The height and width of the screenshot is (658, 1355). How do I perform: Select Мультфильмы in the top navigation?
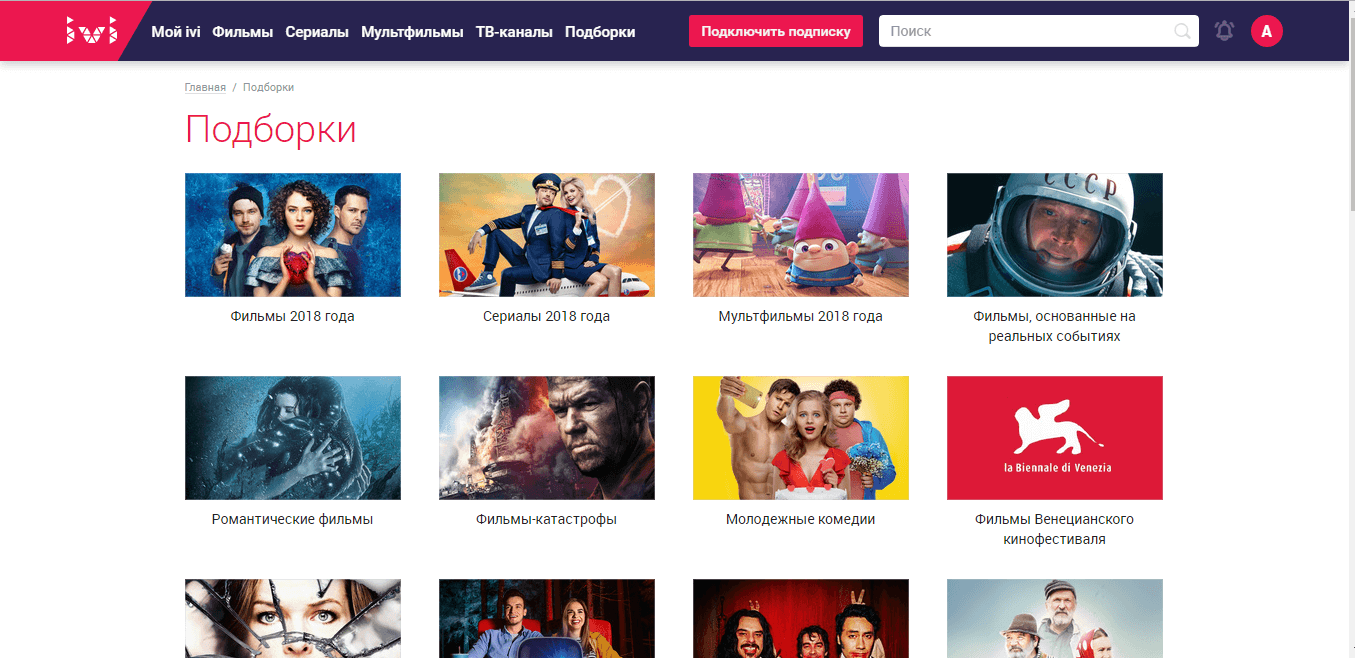(412, 32)
